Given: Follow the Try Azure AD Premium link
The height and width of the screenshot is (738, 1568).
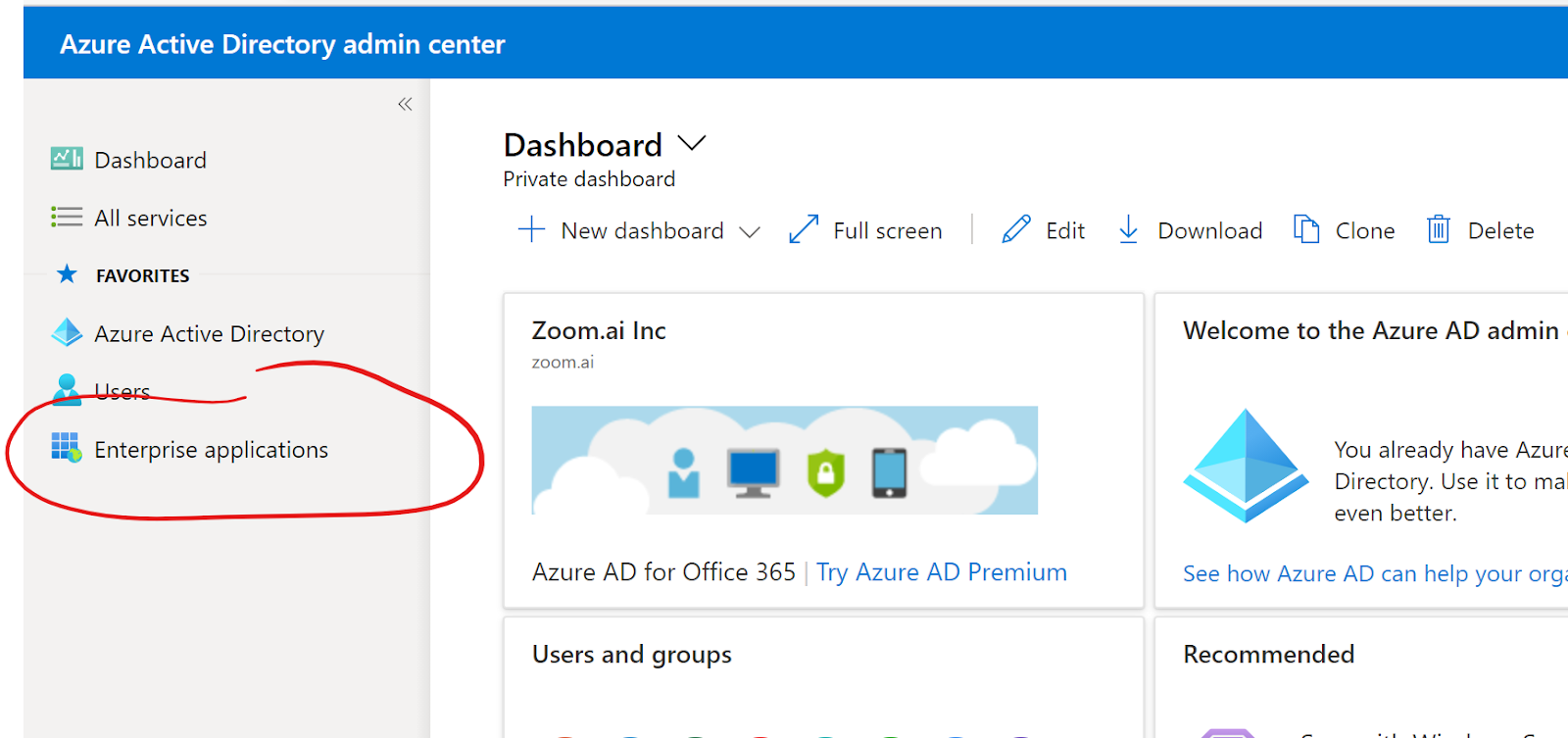Looking at the screenshot, I should click(942, 571).
